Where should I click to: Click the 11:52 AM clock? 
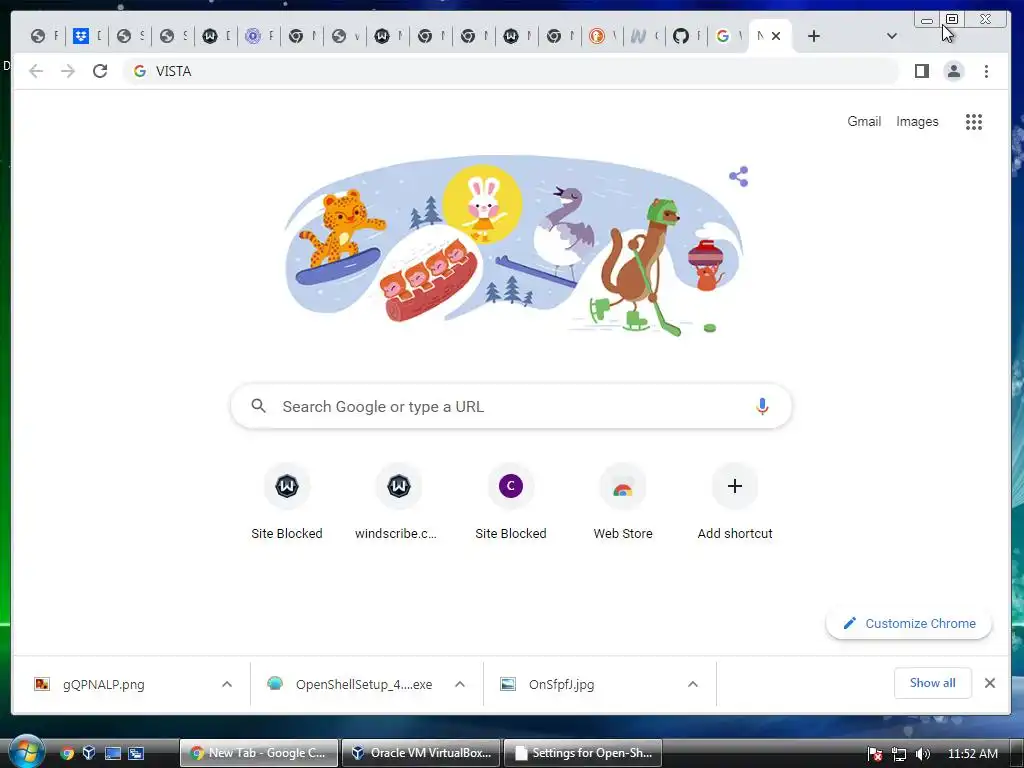click(972, 754)
